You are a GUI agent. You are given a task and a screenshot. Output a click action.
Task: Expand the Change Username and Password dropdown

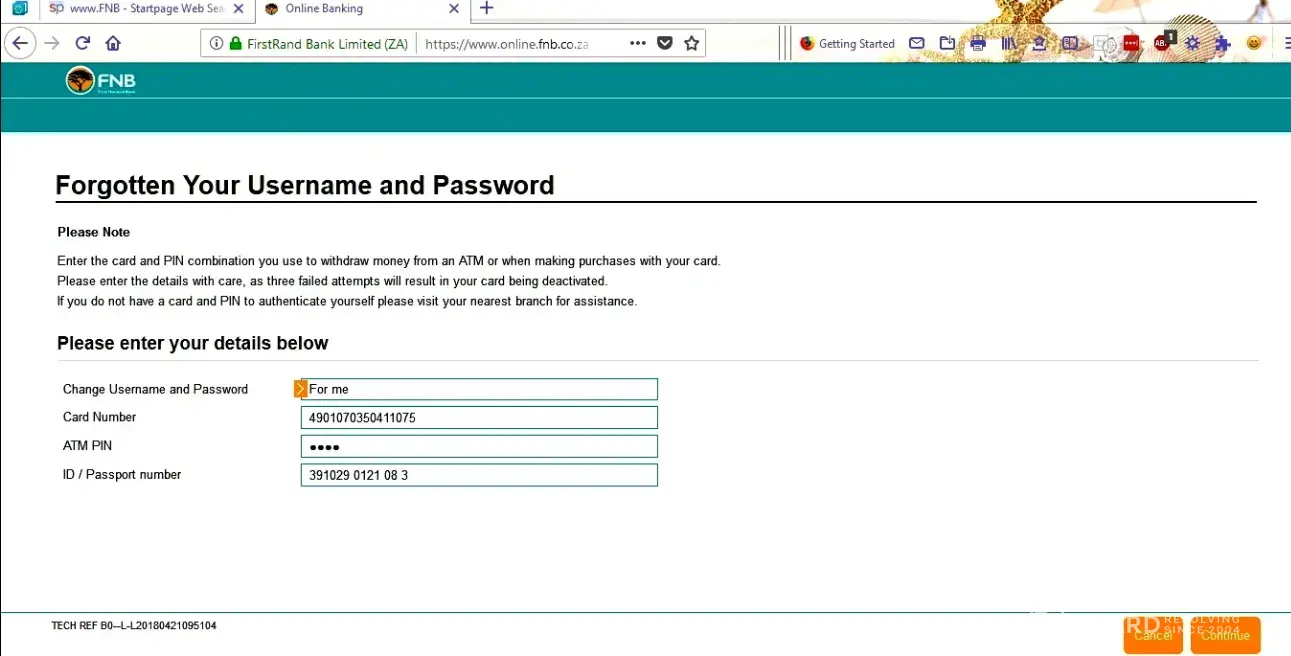301,389
